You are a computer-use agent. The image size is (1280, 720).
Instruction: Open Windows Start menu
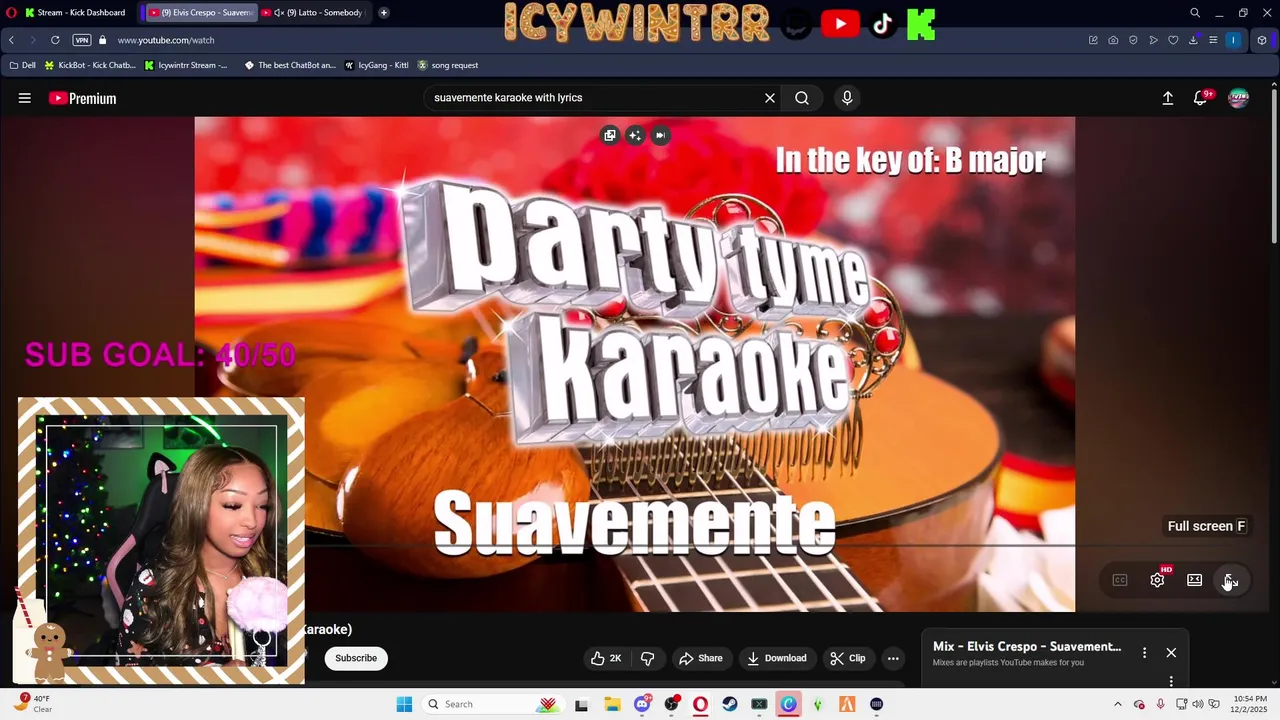pos(404,704)
